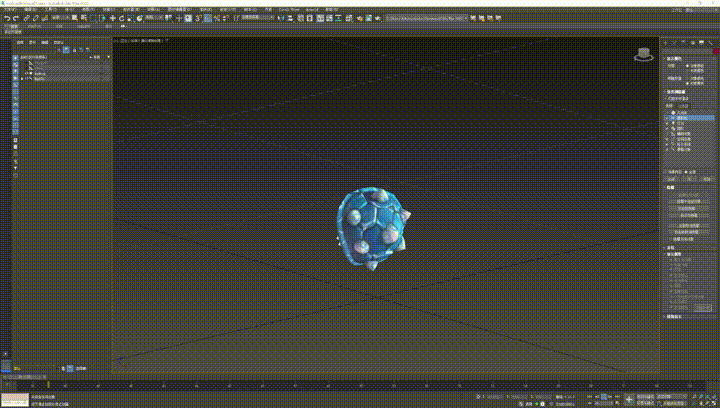
Task: Activate the Select and Scale tool
Action: 130,18
